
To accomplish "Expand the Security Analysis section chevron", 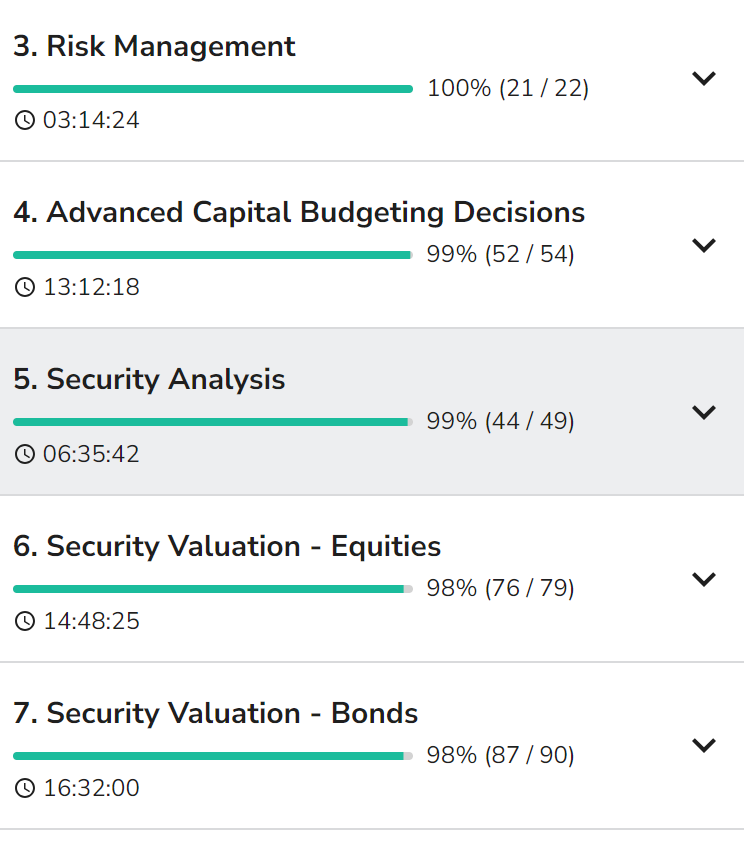I will pos(704,412).
